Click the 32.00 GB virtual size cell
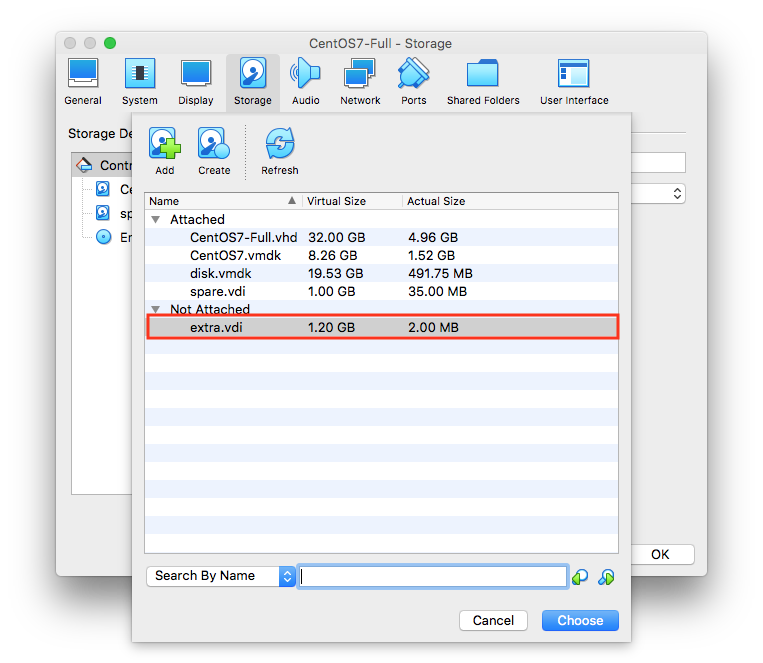763x663 pixels. coord(337,238)
